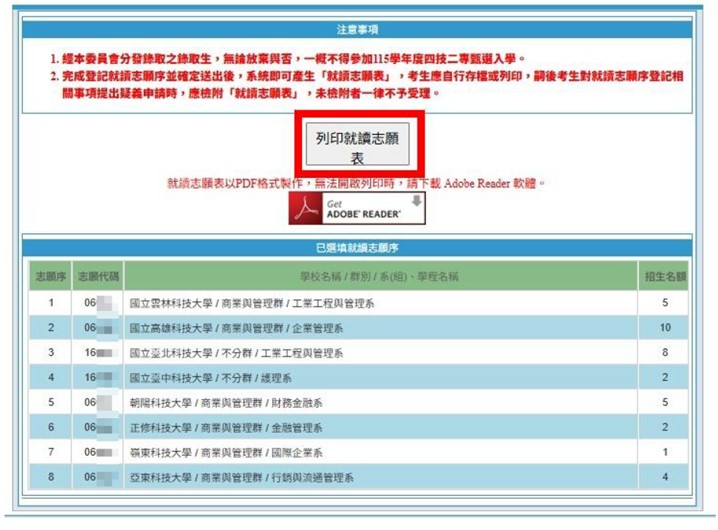This screenshot has height=530, width=718.
Task: Click the red PDF format notice about Adobe Reader
Action: click(356, 184)
